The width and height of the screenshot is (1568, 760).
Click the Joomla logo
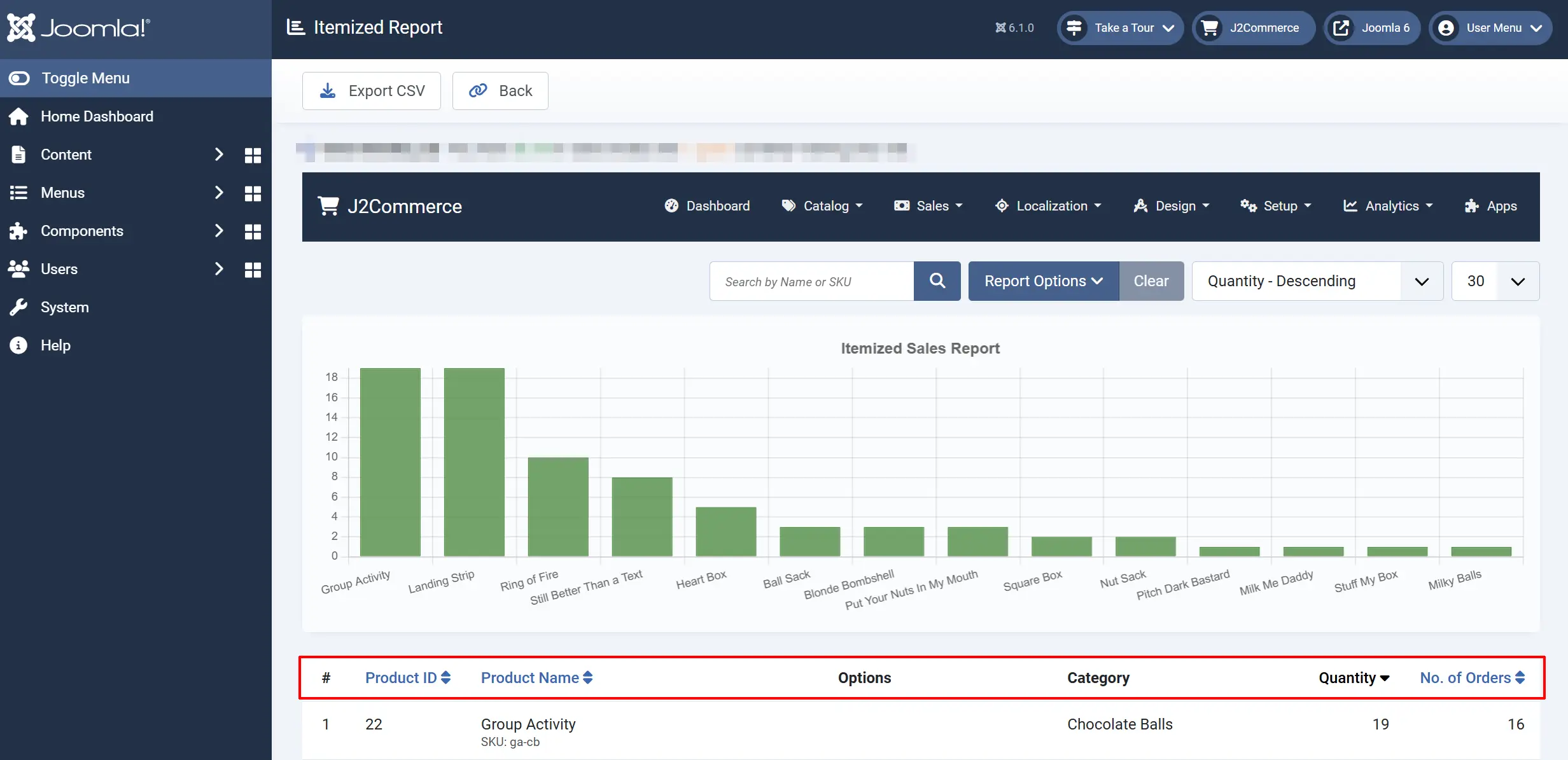click(x=79, y=27)
